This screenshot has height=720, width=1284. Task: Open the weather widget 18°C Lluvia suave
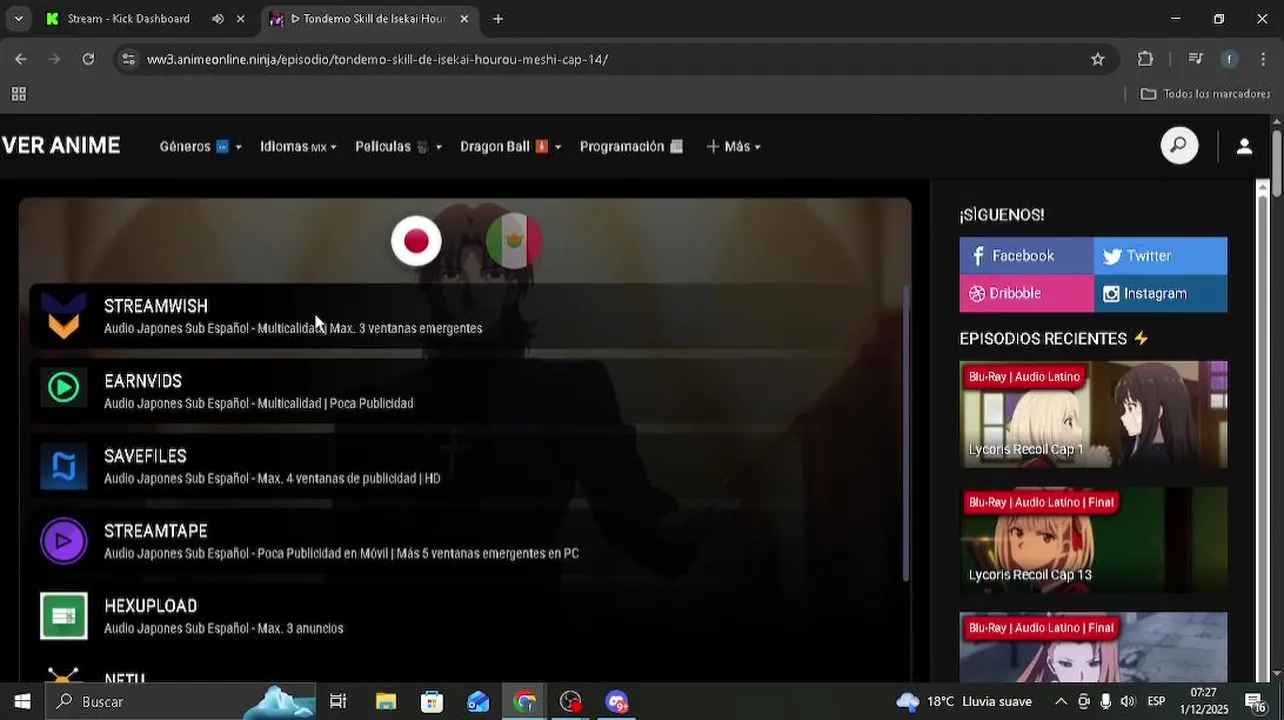click(964, 702)
